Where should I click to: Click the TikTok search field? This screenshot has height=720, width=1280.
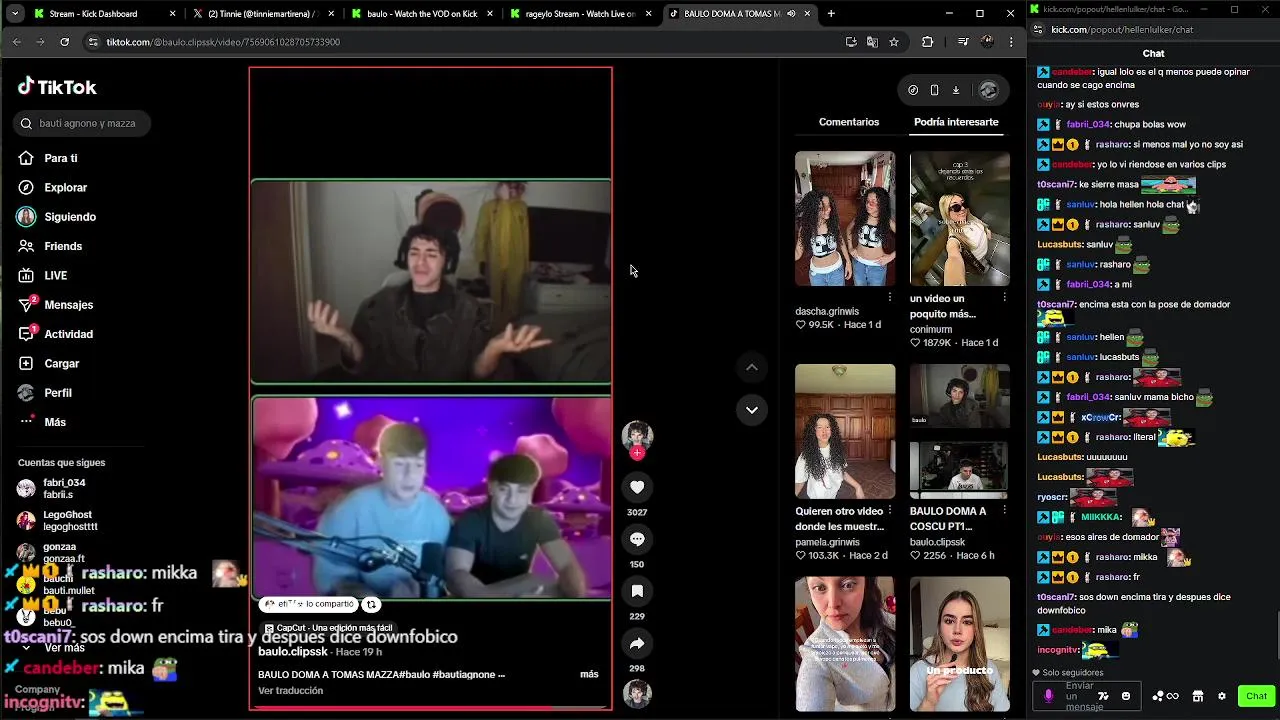(x=81, y=123)
